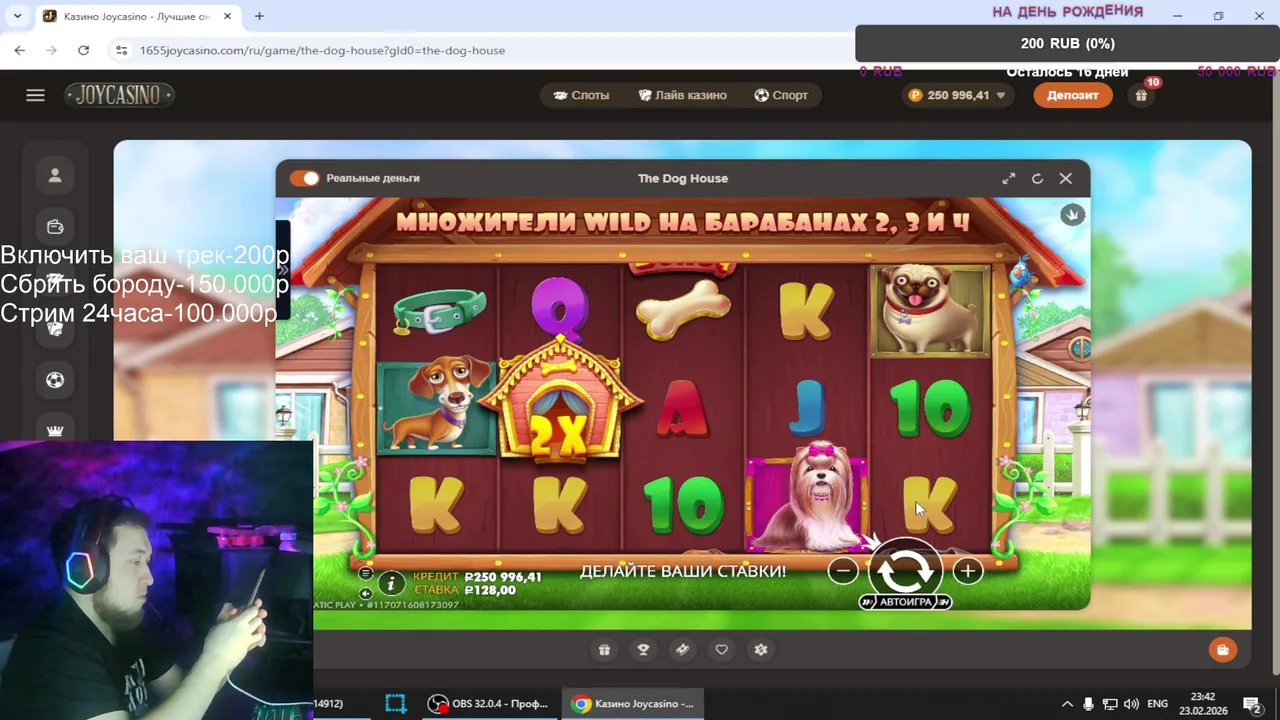Viewport: 1280px width, 720px height.
Task: Open the gear settings icon below game
Action: 761,650
